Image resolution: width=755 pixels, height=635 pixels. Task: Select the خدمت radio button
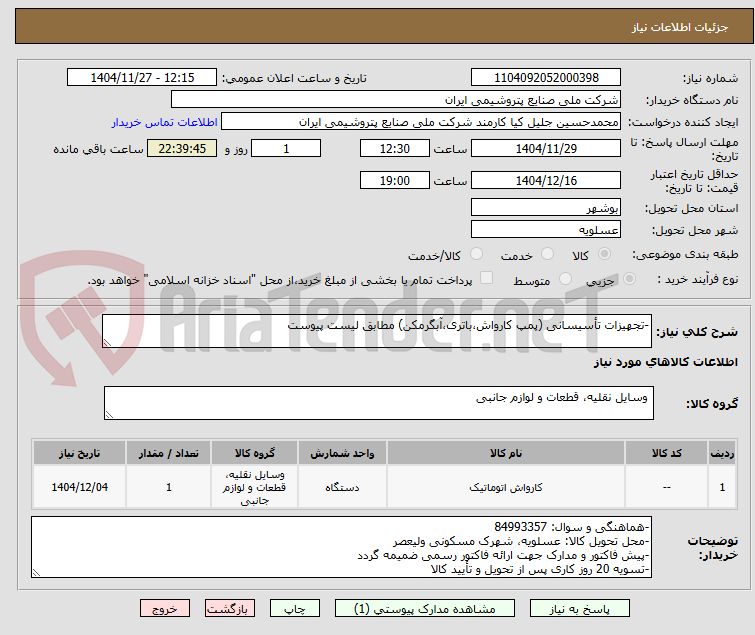pos(547,254)
